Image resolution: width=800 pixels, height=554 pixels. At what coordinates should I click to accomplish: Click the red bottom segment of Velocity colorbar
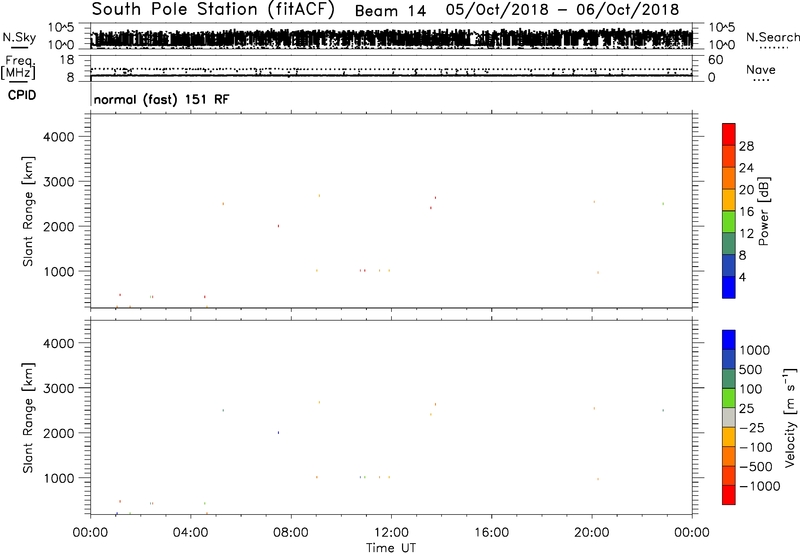pyautogui.click(x=729, y=495)
